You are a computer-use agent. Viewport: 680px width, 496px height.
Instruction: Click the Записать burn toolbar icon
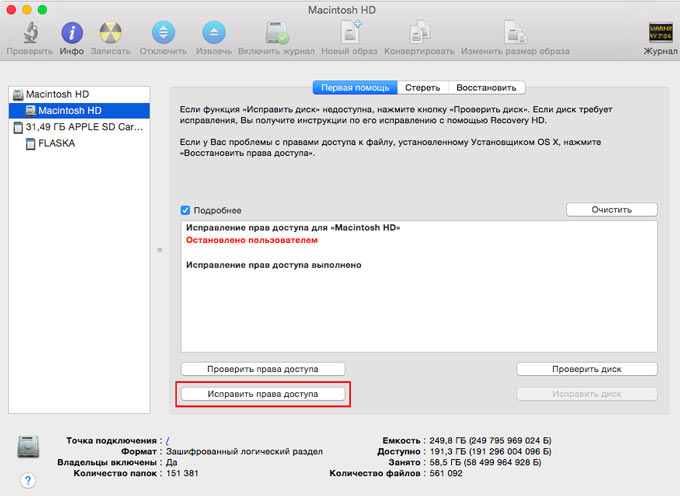coord(110,33)
